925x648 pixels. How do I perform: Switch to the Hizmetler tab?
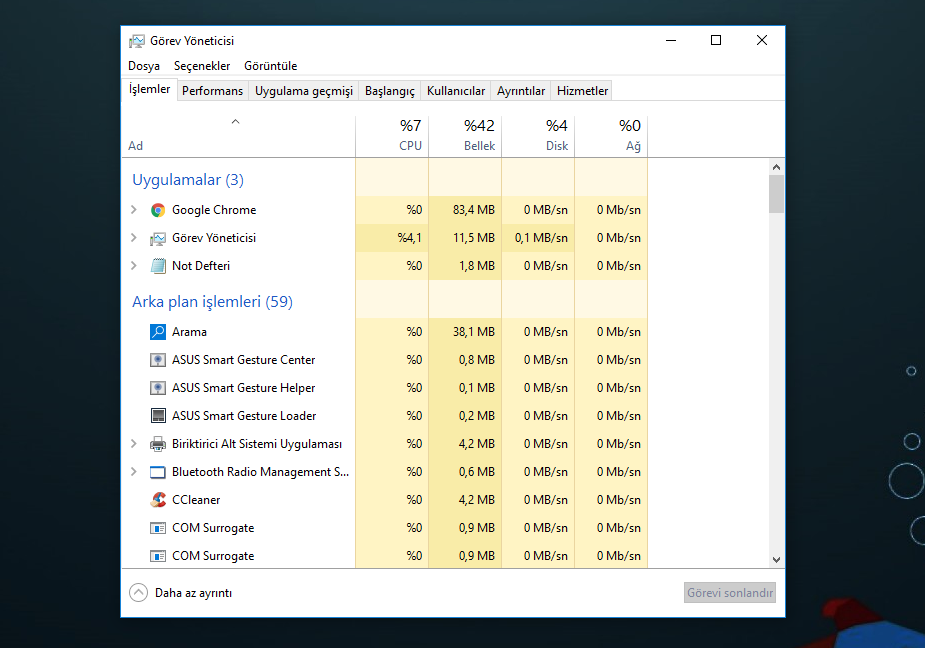[x=582, y=91]
